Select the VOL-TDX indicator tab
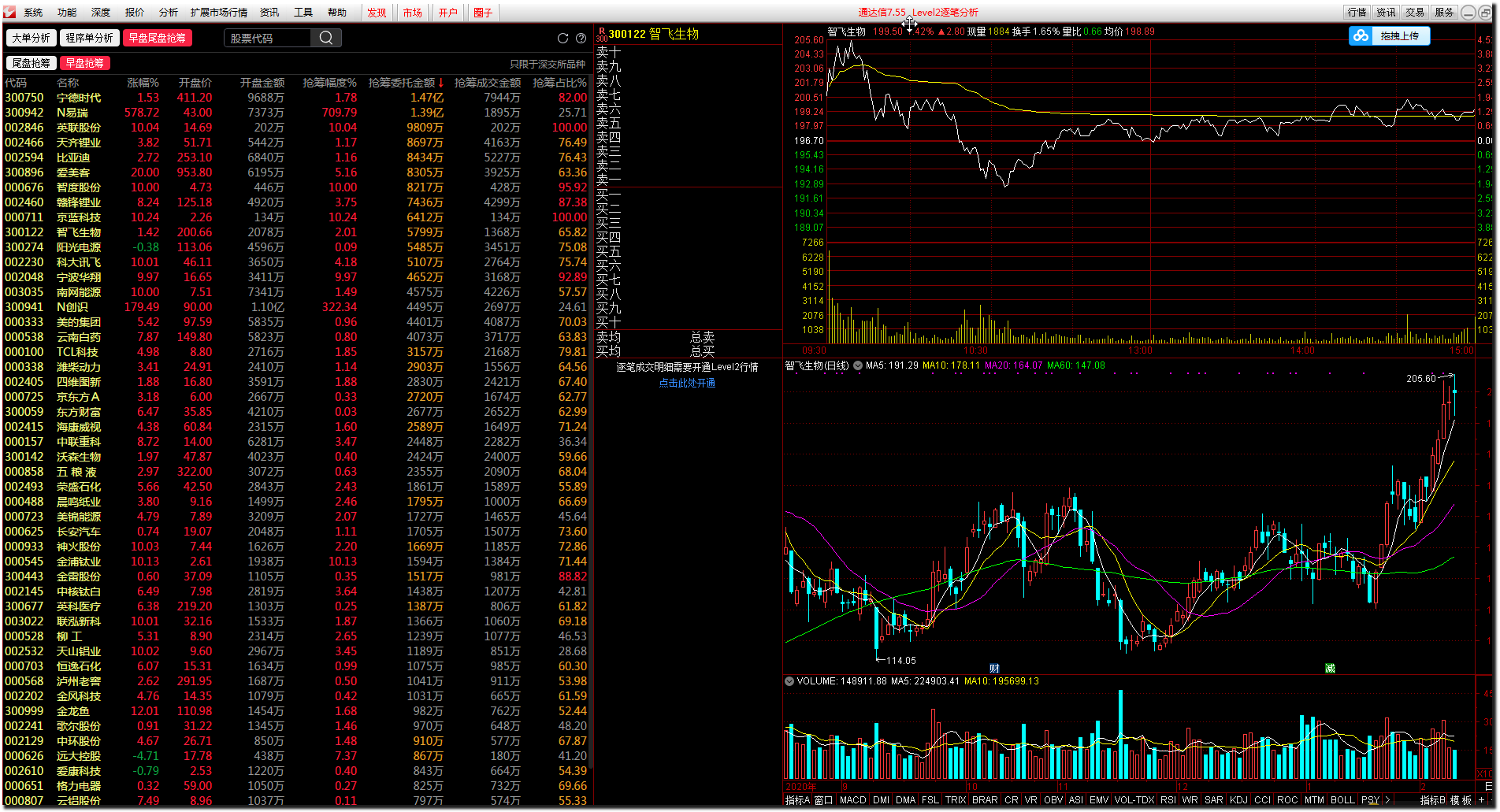This screenshot has width=1500, height=812. tap(1134, 800)
